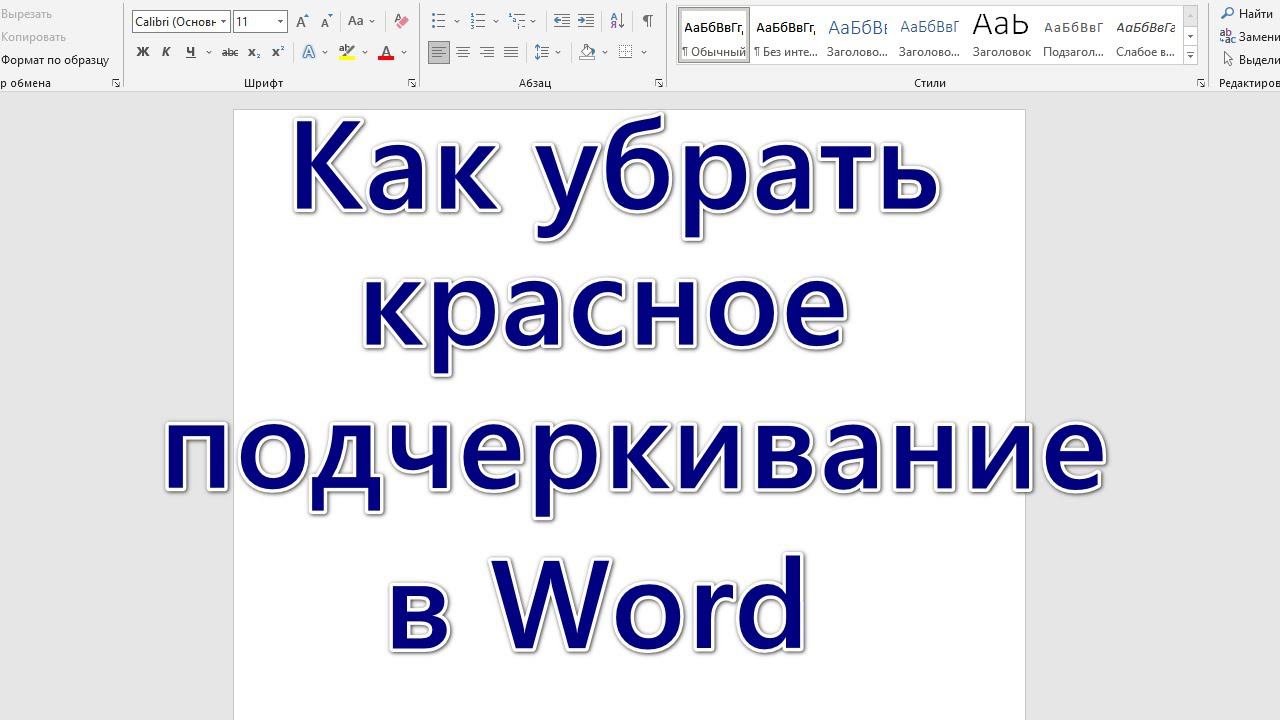The height and width of the screenshot is (720, 1280).
Task: Apply text effects with the outlined A
Action: (309, 52)
